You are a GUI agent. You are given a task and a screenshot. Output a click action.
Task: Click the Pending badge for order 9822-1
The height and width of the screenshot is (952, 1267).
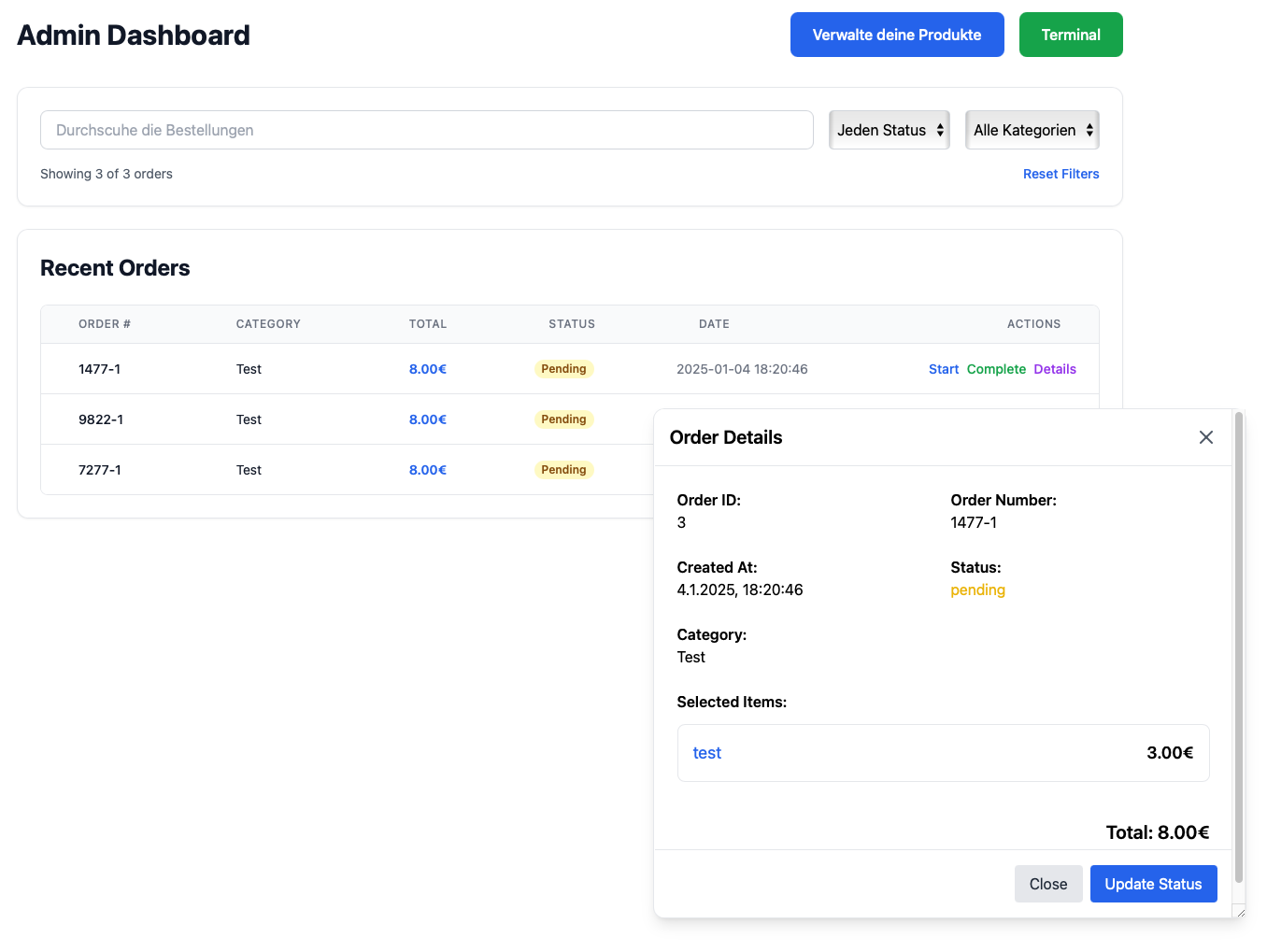pos(563,419)
